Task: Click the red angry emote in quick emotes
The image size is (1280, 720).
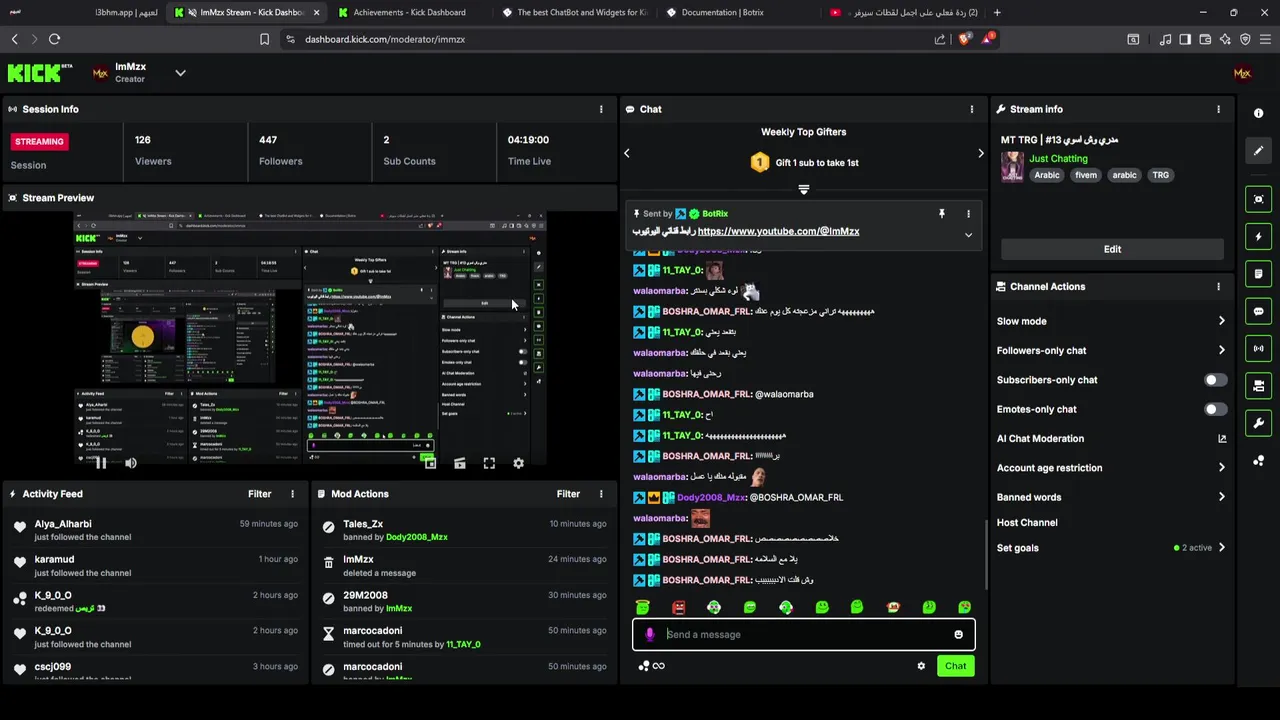Action: pyautogui.click(x=679, y=607)
